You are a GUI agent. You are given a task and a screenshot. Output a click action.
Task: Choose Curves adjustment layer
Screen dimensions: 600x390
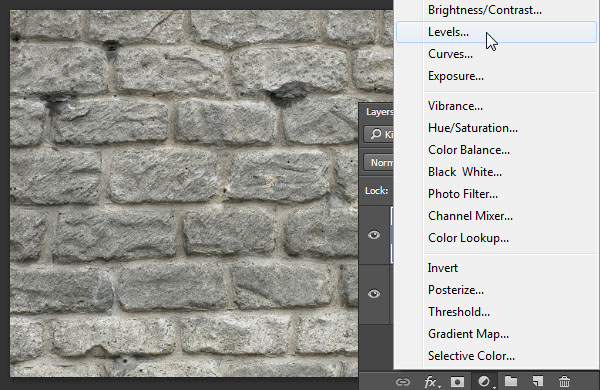click(450, 54)
